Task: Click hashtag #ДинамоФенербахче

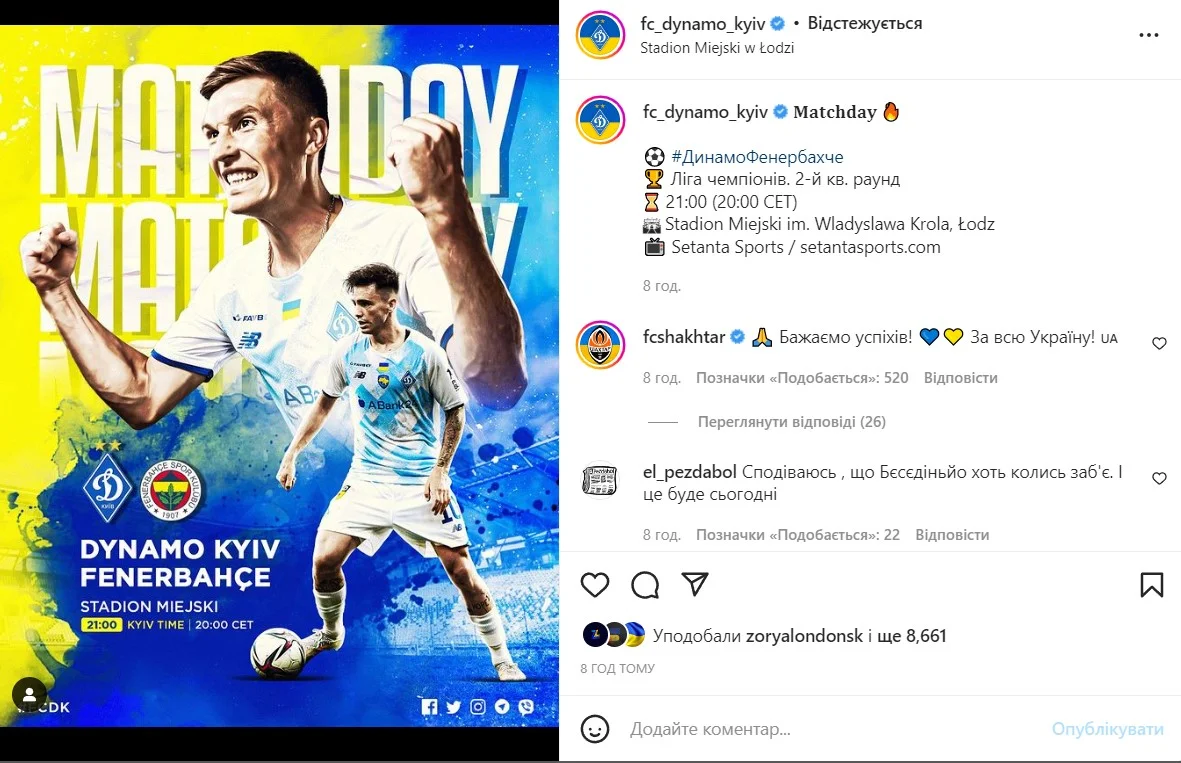Action: (x=757, y=157)
